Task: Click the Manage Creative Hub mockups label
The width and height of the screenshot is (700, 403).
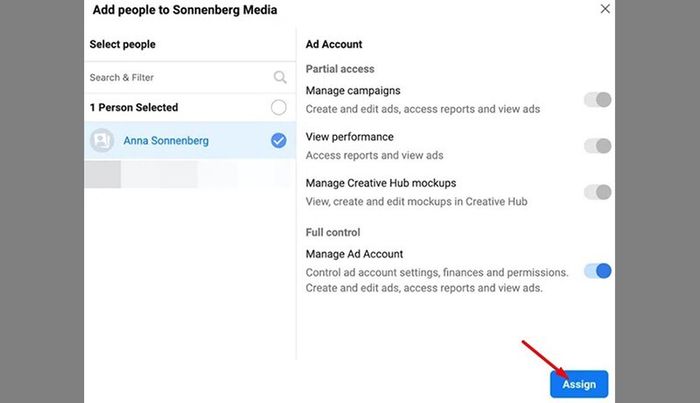Action: (381, 183)
